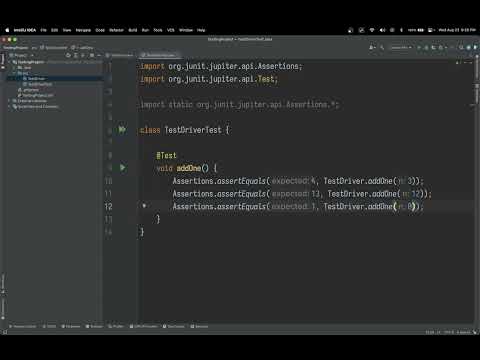The height and width of the screenshot is (360, 480).
Task: Open Project panel options gear
Action: point(92,55)
